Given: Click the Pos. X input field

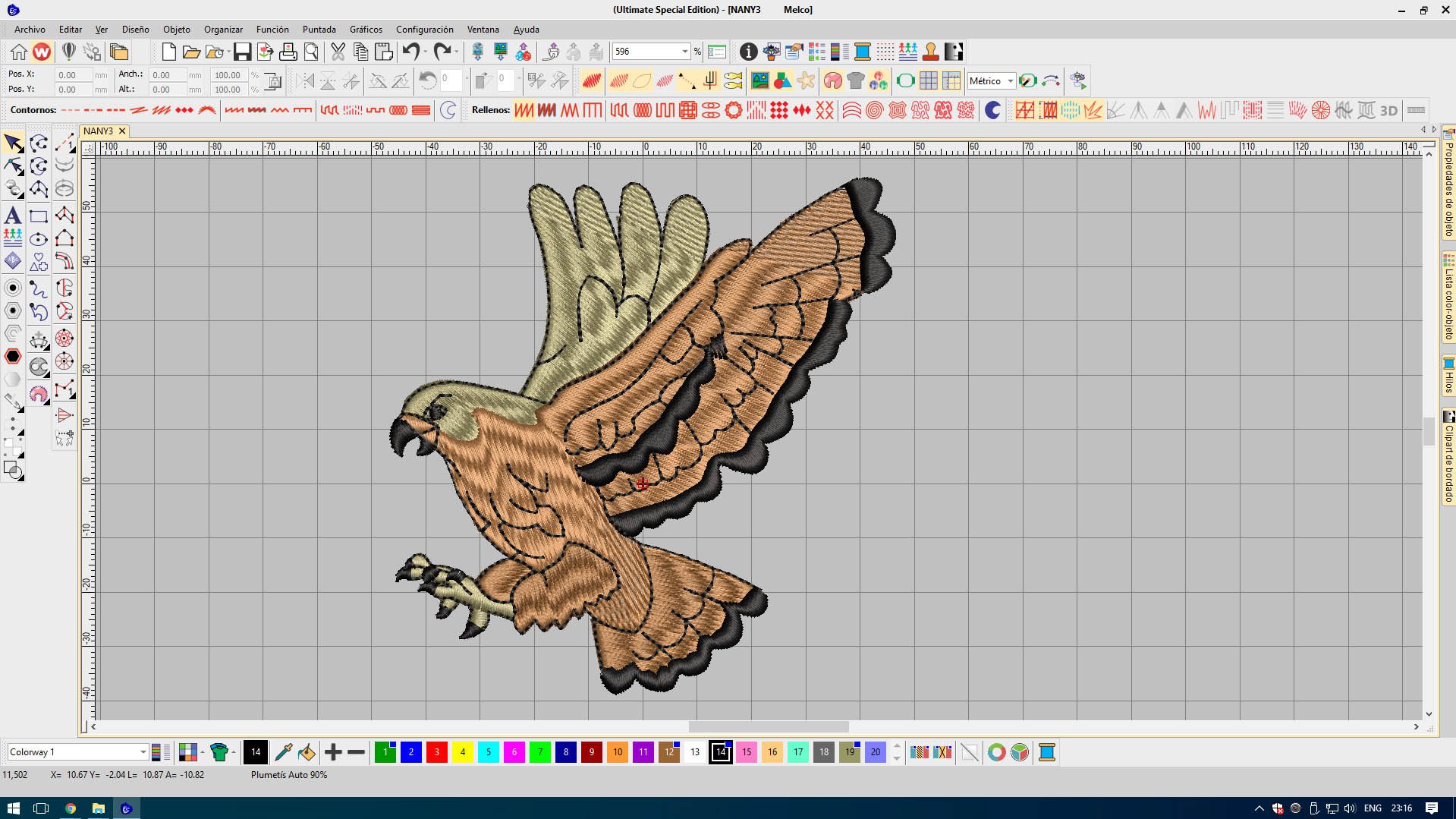Looking at the screenshot, I should tap(74, 74).
